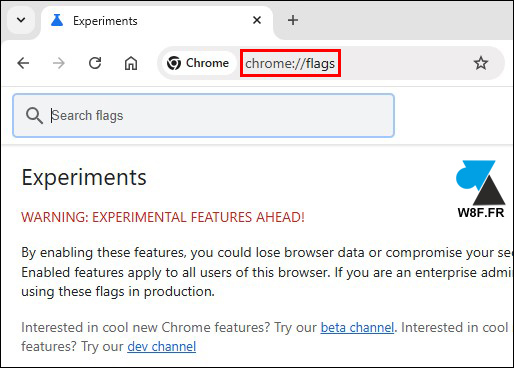Focus the Search flags field
Image resolution: width=514 pixels, height=368 pixels.
pos(204,116)
